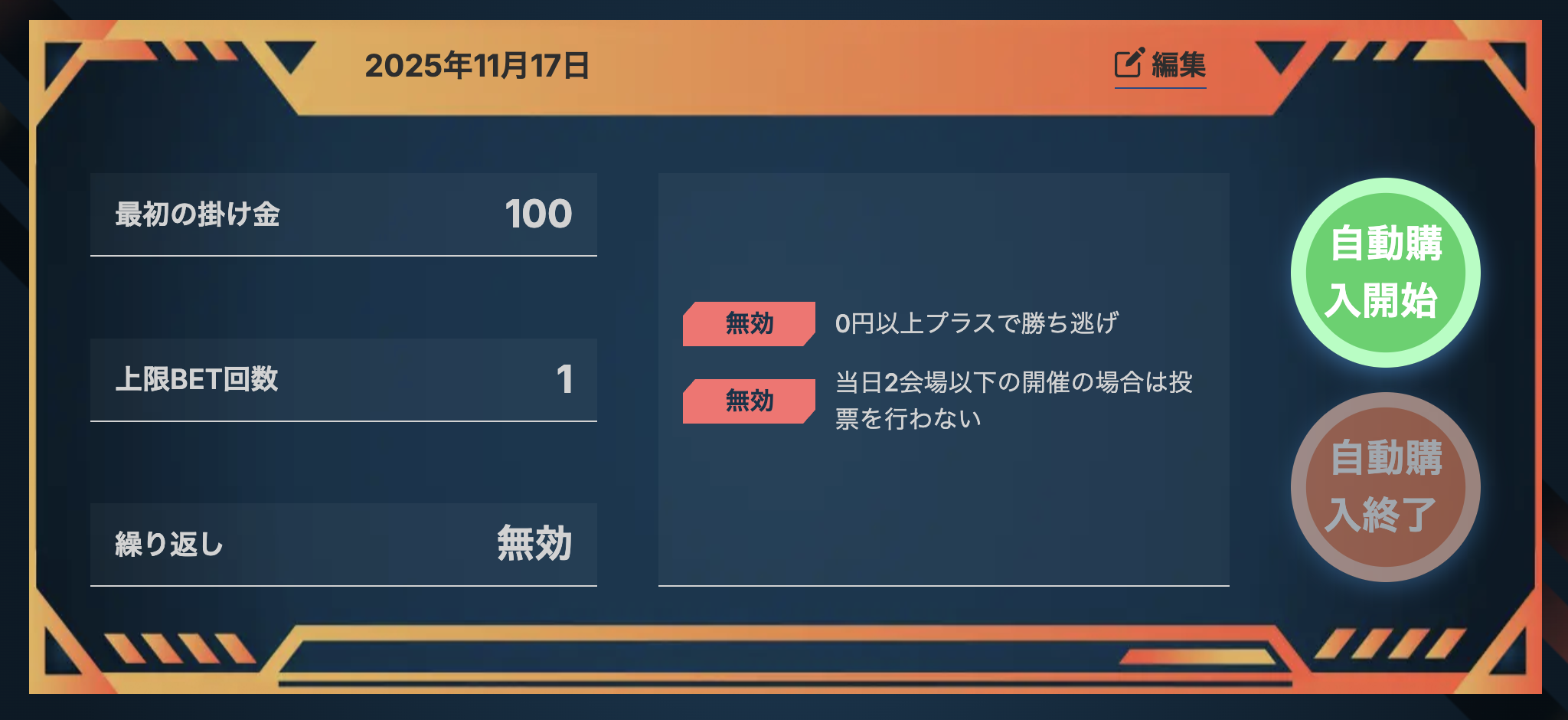The width and height of the screenshot is (1568, 720).
Task: Open the 編集 edit link
Action: pos(1178,65)
